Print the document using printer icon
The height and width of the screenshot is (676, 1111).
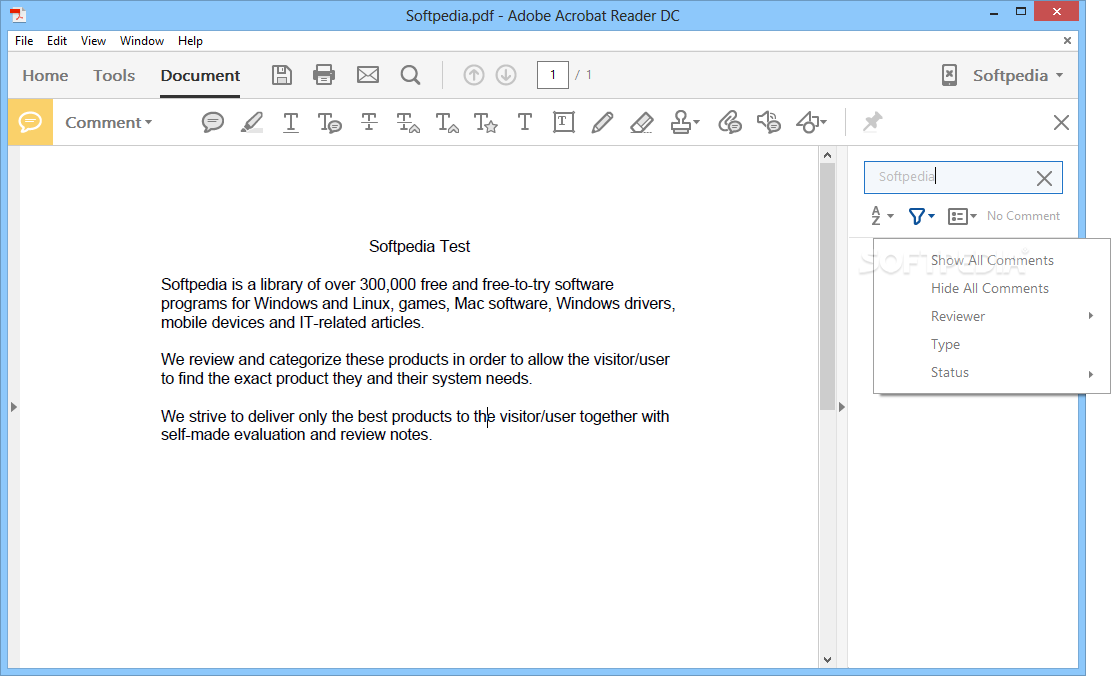click(324, 75)
